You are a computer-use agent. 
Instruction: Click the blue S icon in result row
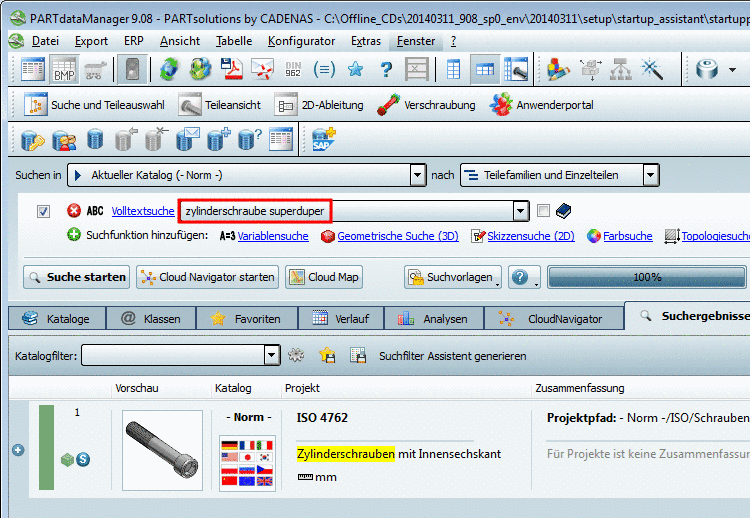[83, 460]
